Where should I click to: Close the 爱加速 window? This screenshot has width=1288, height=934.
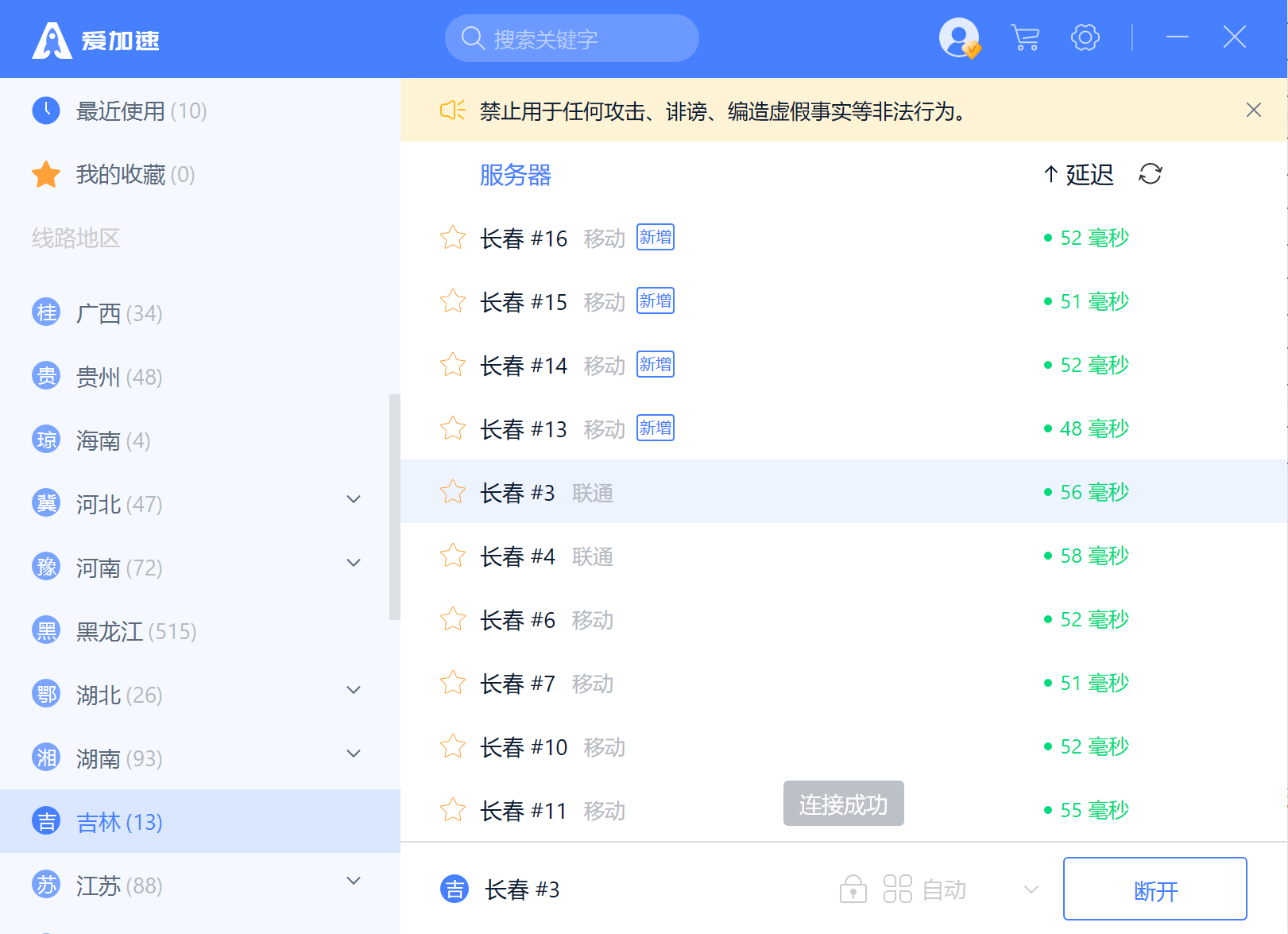[x=1234, y=37]
